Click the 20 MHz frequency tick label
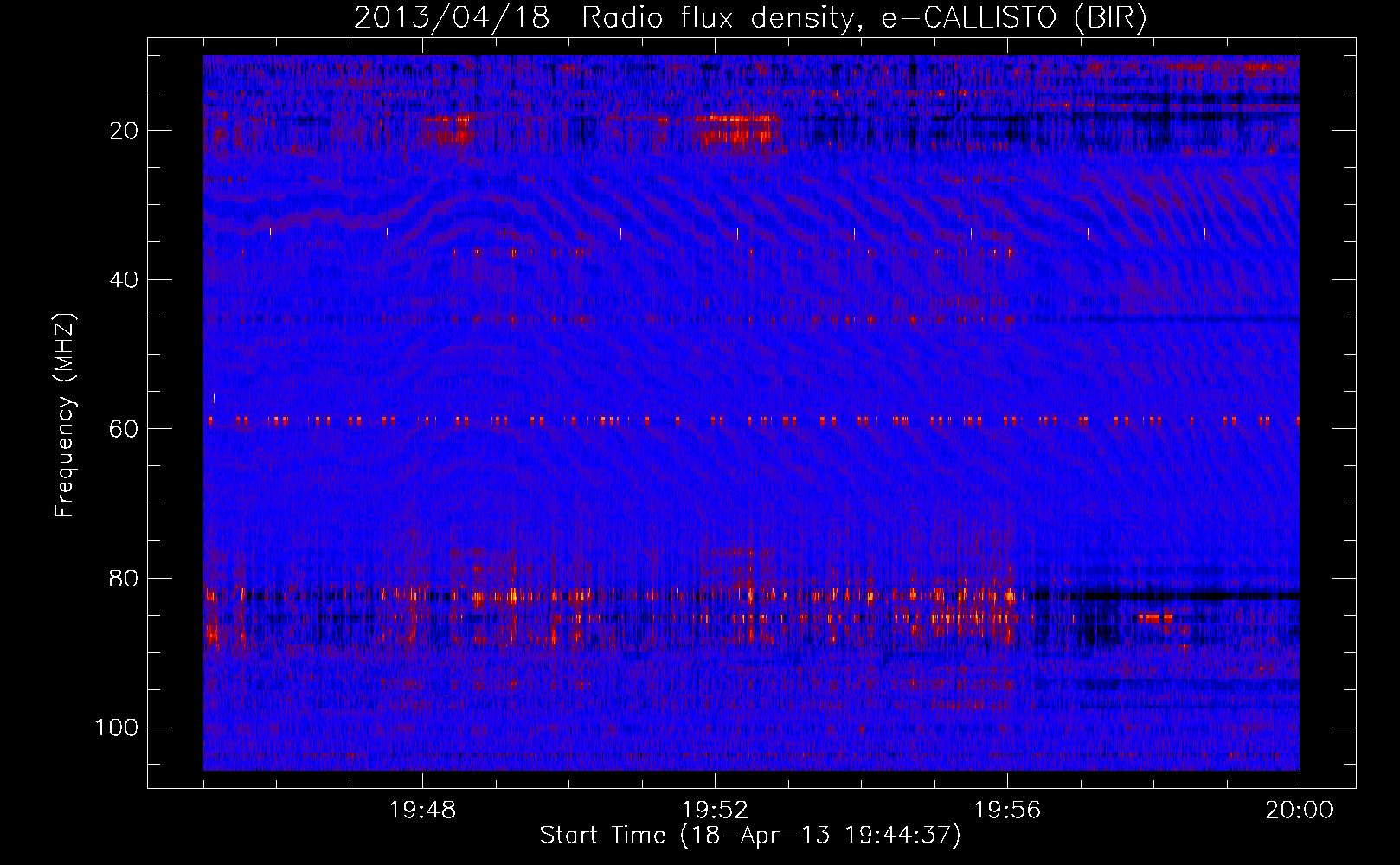This screenshot has height=865, width=1400. (125, 131)
